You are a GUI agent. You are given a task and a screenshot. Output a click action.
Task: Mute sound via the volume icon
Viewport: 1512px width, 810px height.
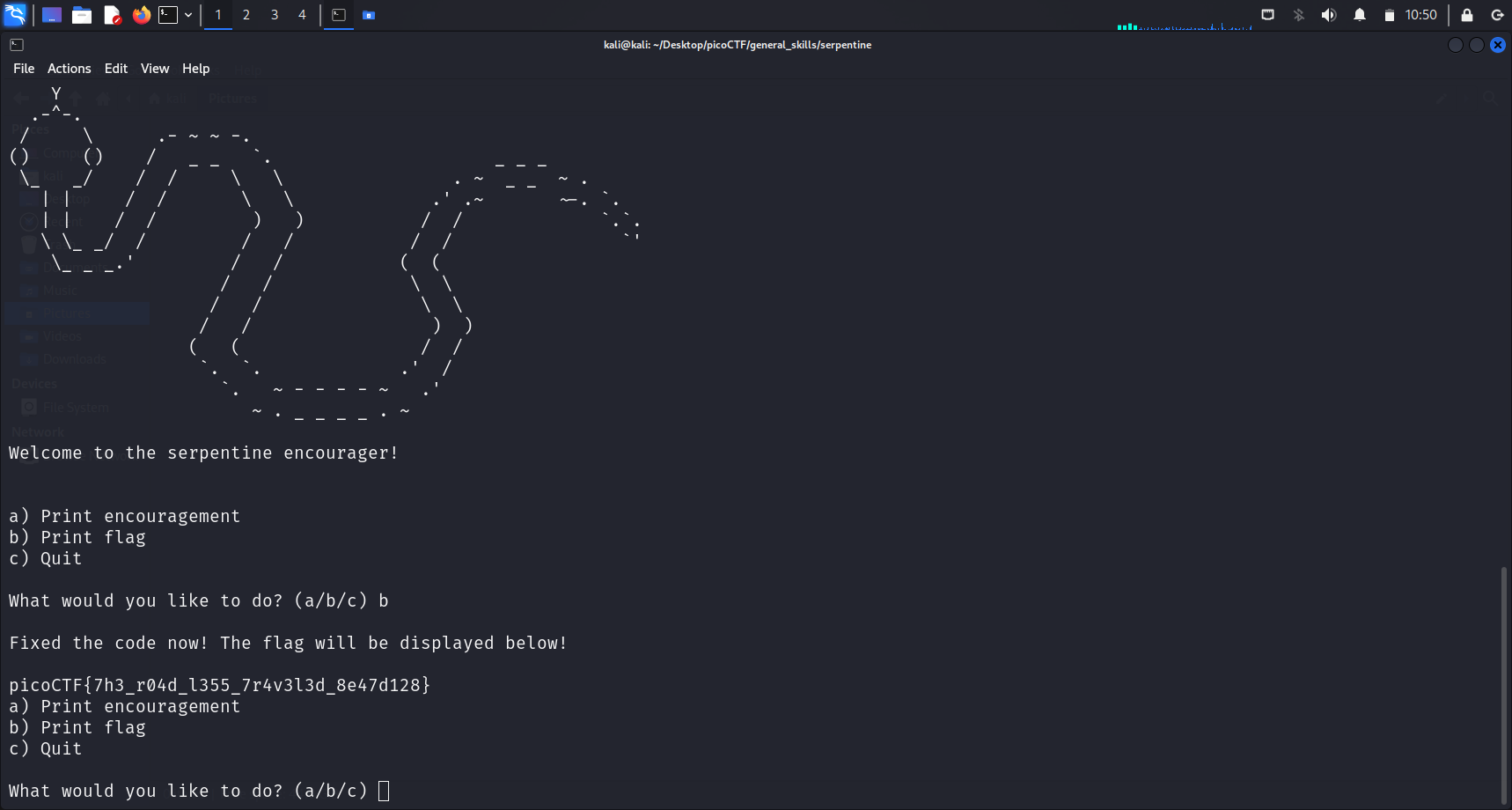[1329, 15]
